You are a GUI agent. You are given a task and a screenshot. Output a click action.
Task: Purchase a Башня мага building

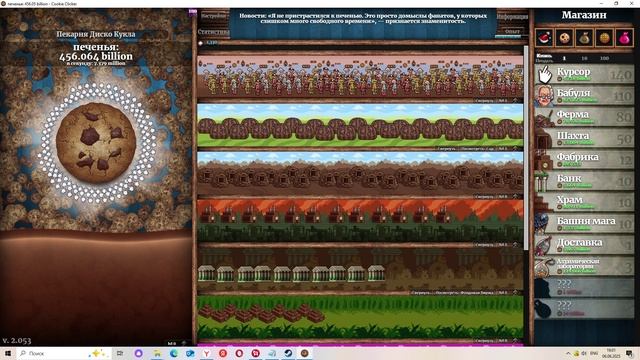pos(584,224)
